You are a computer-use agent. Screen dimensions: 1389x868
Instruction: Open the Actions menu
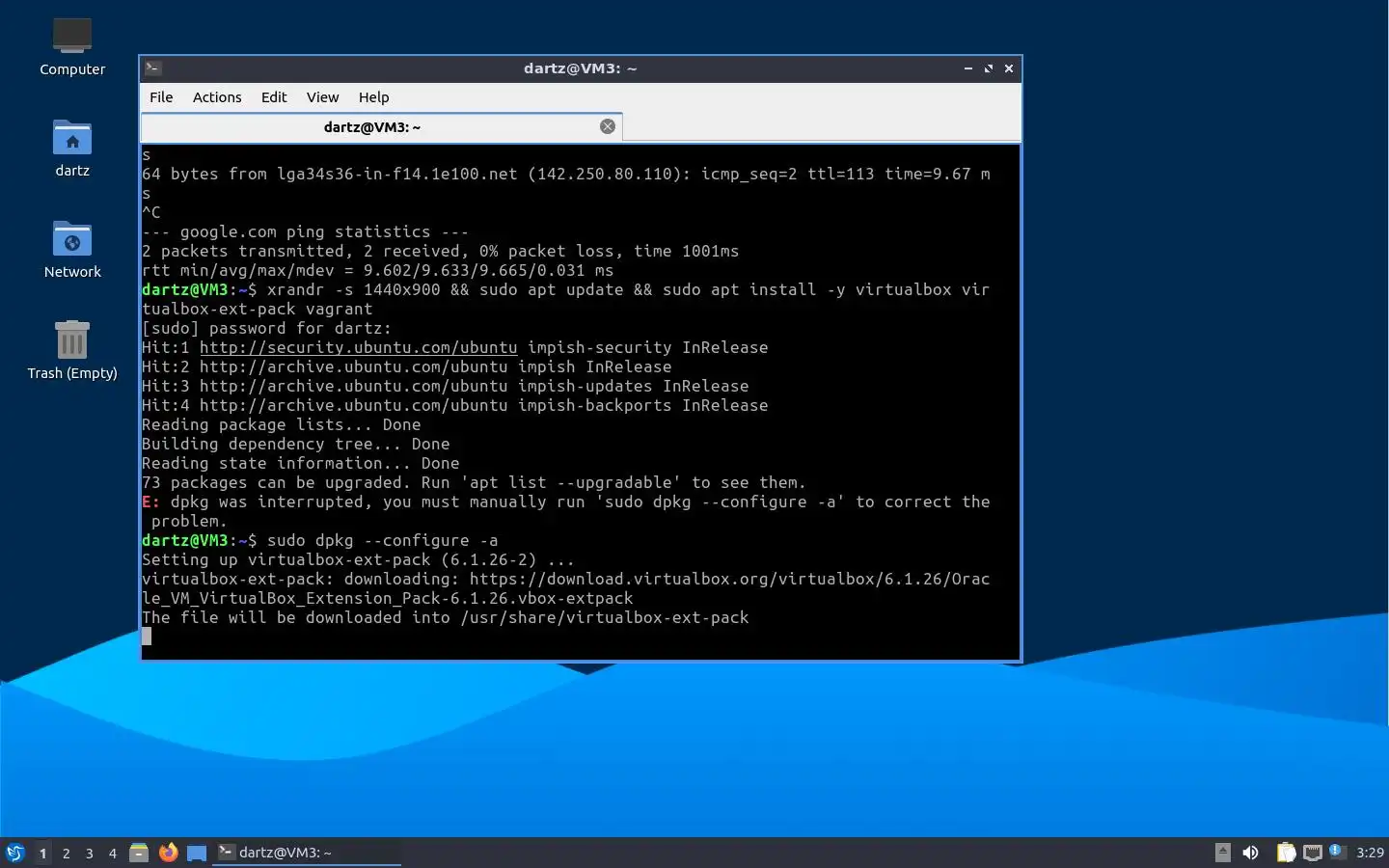(217, 97)
